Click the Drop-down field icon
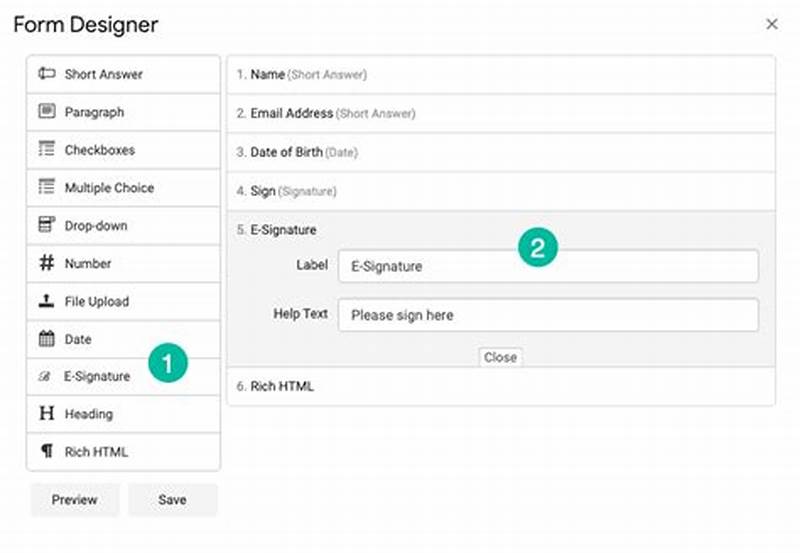 (46, 224)
